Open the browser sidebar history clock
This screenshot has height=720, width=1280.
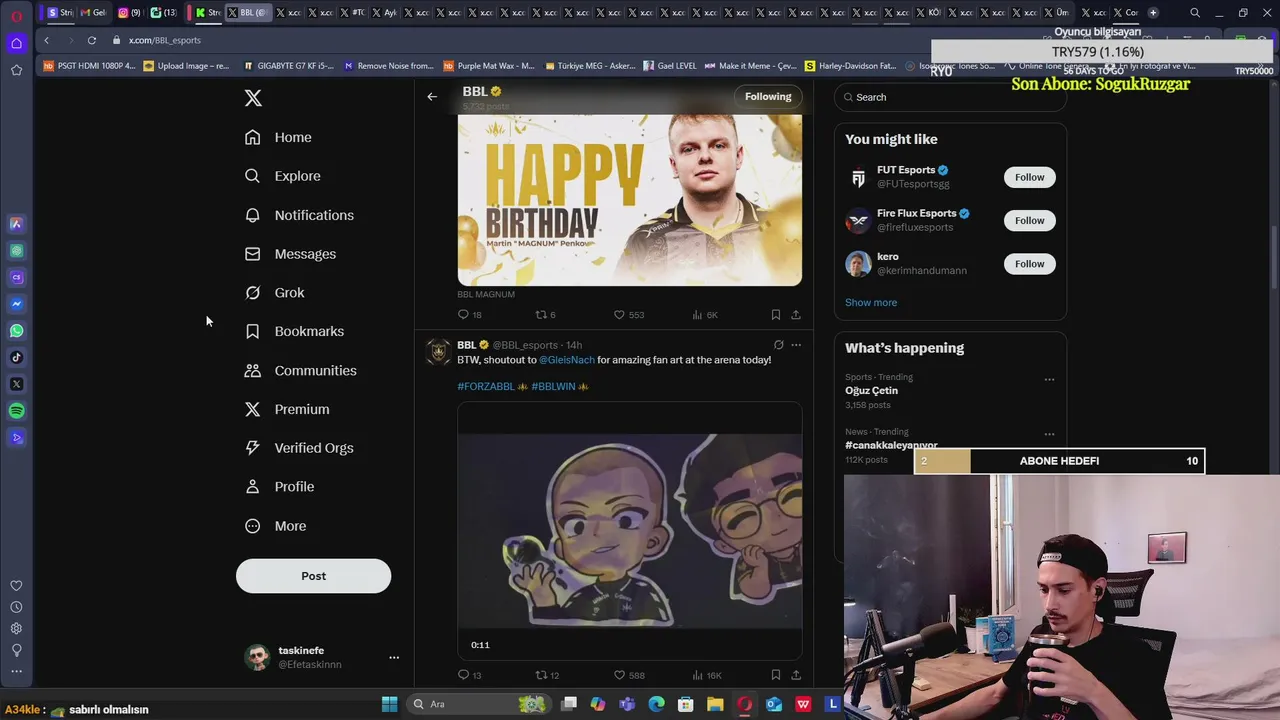click(16, 607)
